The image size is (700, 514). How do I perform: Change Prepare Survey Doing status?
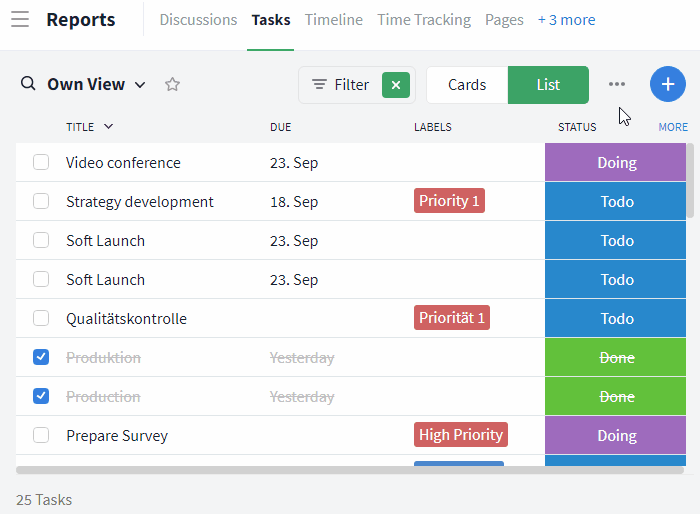click(615, 435)
